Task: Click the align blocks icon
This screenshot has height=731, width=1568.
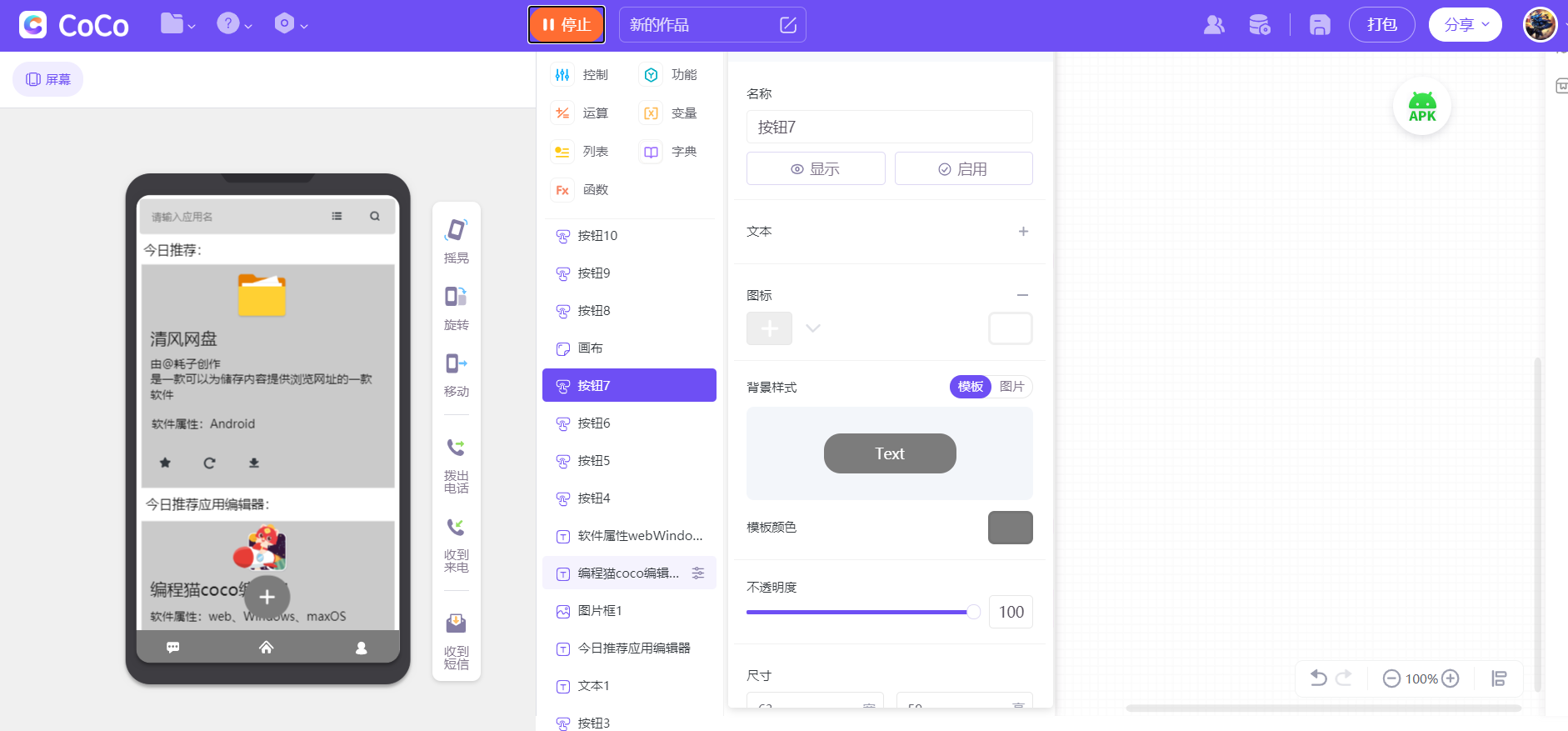Action: 1499,678
